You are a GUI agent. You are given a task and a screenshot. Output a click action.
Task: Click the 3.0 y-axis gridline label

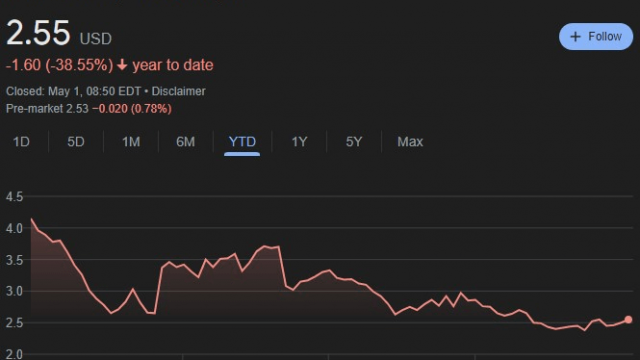14,291
